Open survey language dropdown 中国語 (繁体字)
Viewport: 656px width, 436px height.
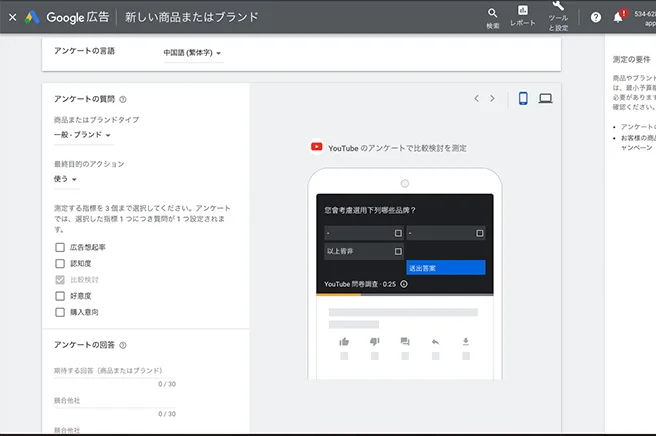[x=192, y=53]
